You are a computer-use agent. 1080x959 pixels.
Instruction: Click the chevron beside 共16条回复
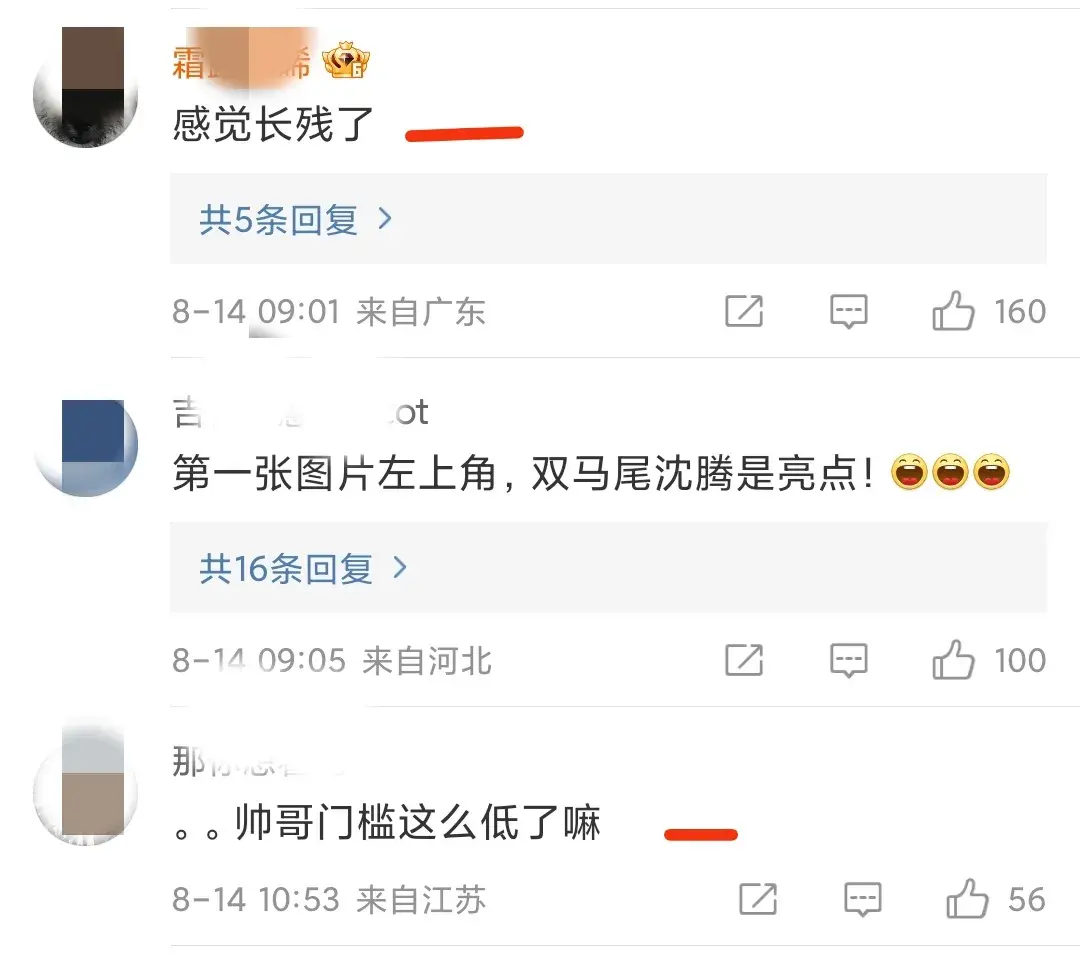399,568
